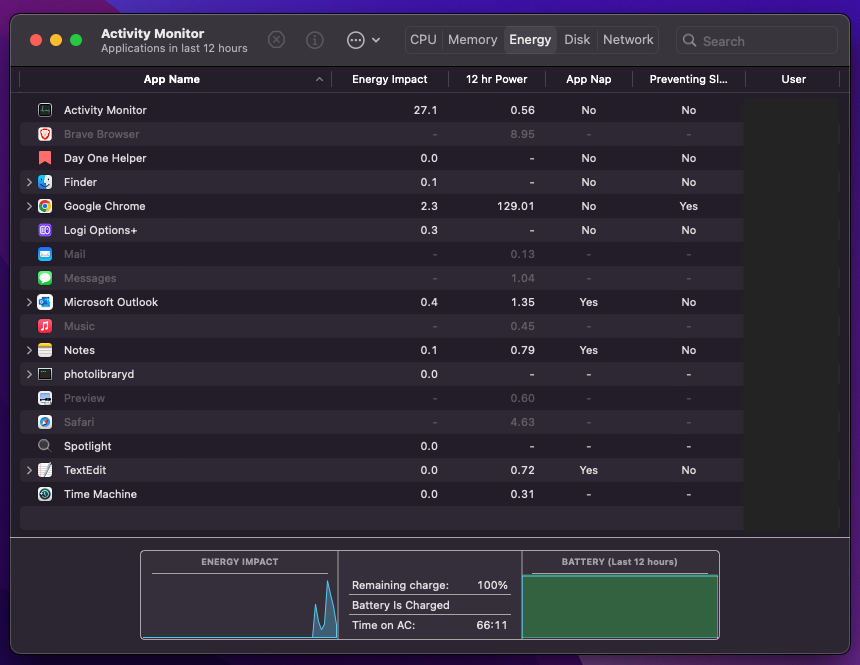Select the Preview app icon
Screen dimensions: 860x665
pyautogui.click(x=45, y=398)
